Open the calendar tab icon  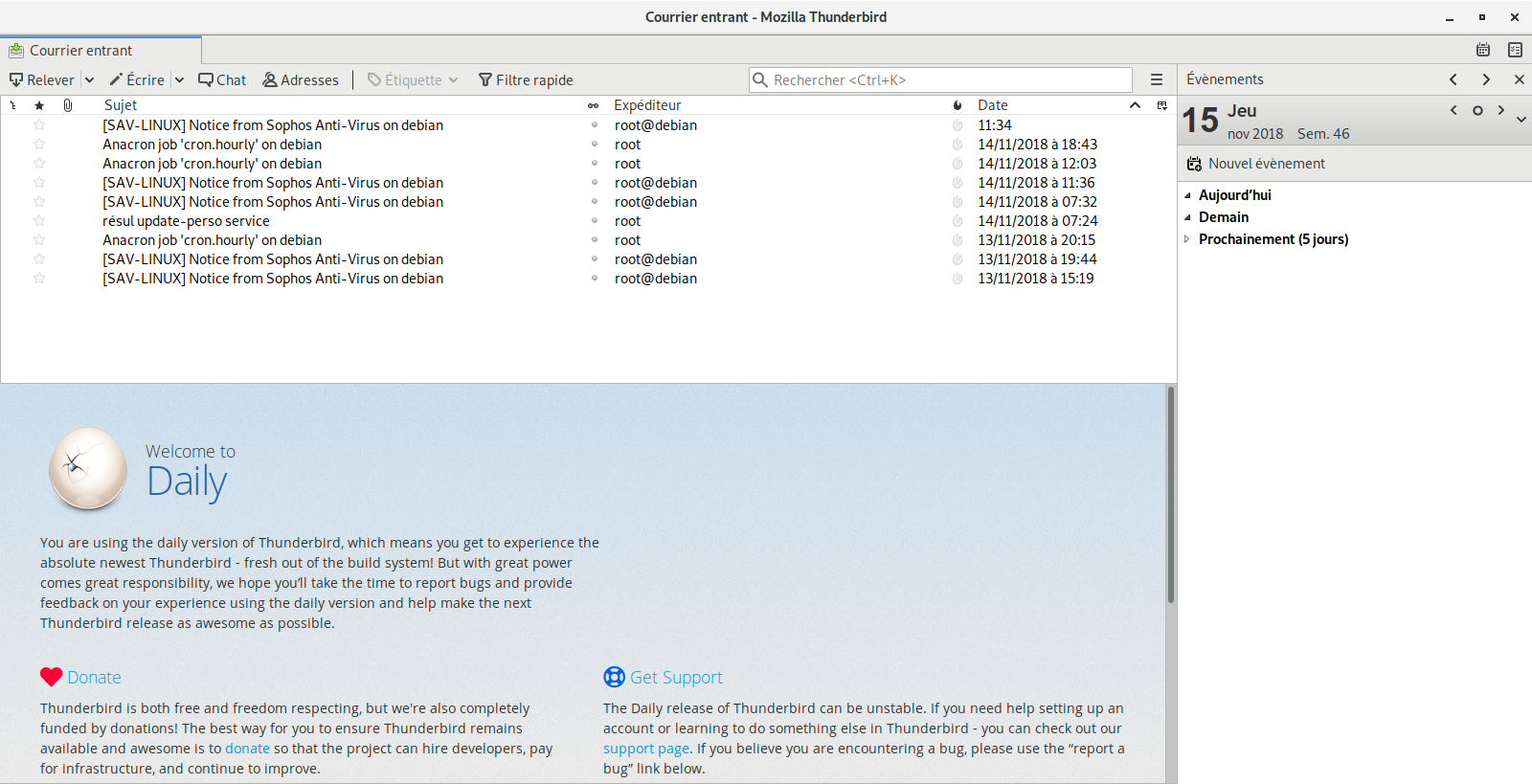pos(1482,50)
